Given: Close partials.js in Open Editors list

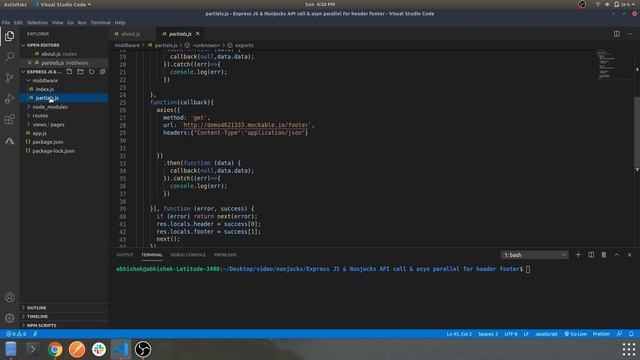Looking at the screenshot, I should [29, 63].
